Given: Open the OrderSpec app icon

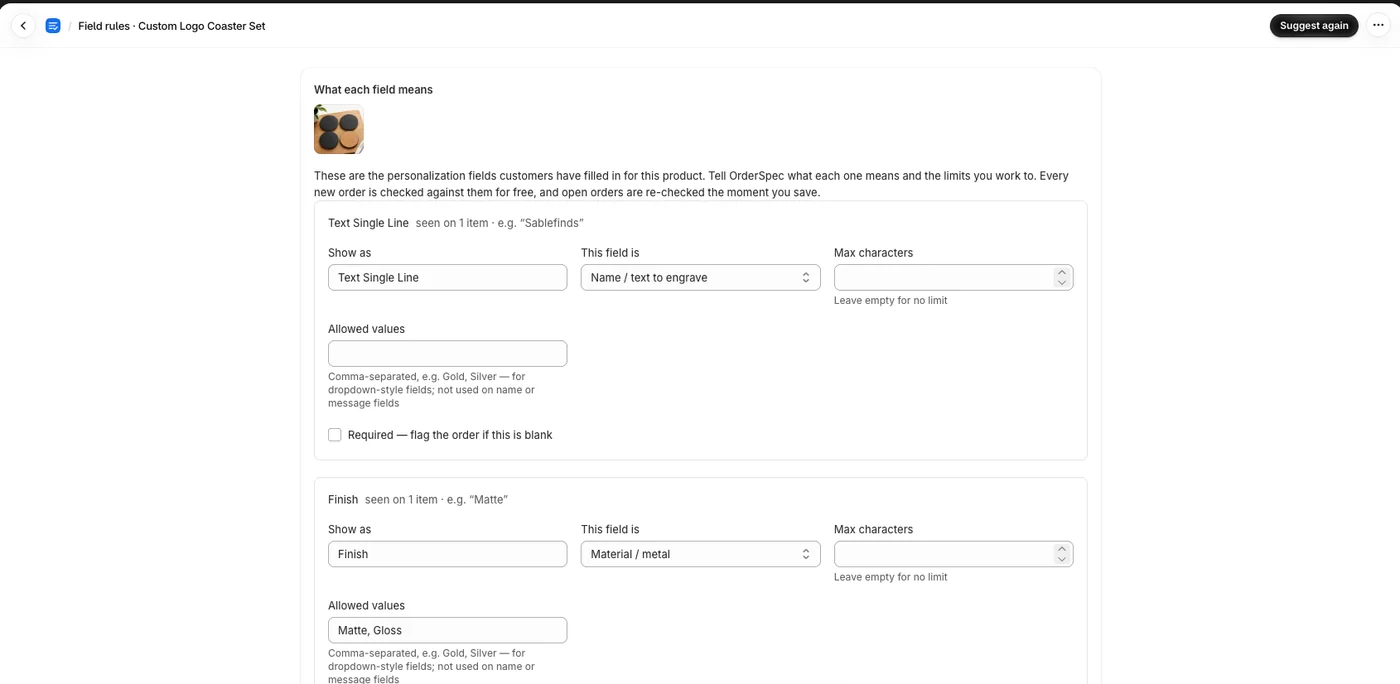Looking at the screenshot, I should [x=53, y=26].
